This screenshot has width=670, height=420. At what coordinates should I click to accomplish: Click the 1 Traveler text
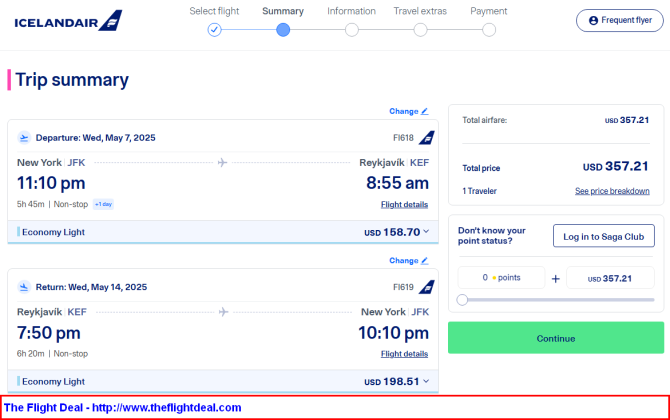(x=479, y=191)
